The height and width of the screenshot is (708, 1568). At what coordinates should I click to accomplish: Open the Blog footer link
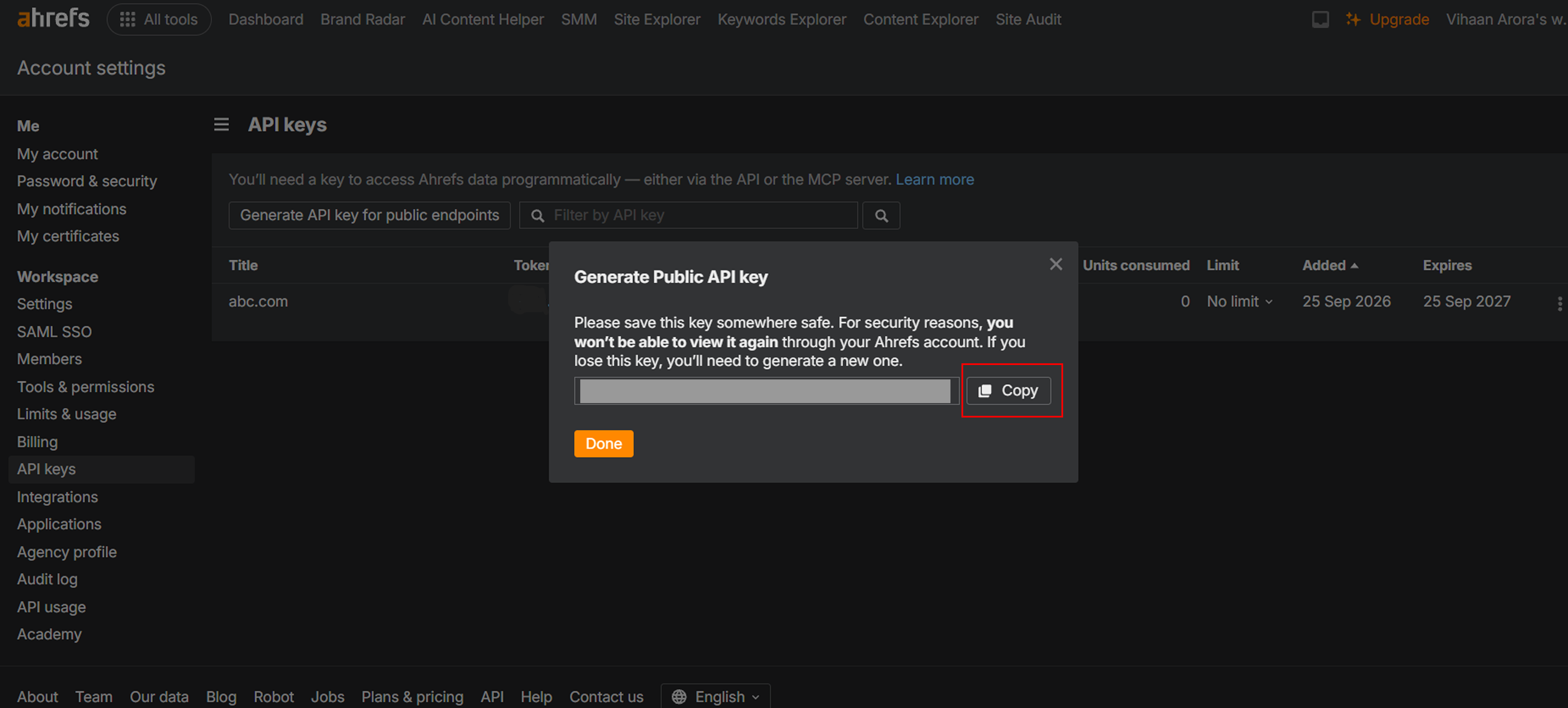(221, 697)
